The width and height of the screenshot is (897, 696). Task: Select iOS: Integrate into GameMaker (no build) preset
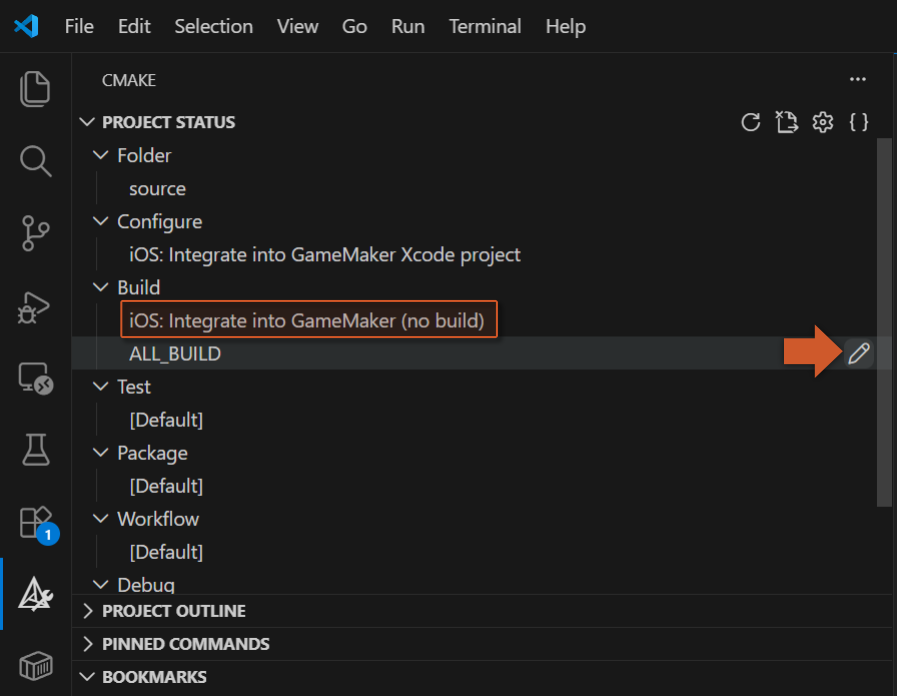309,320
